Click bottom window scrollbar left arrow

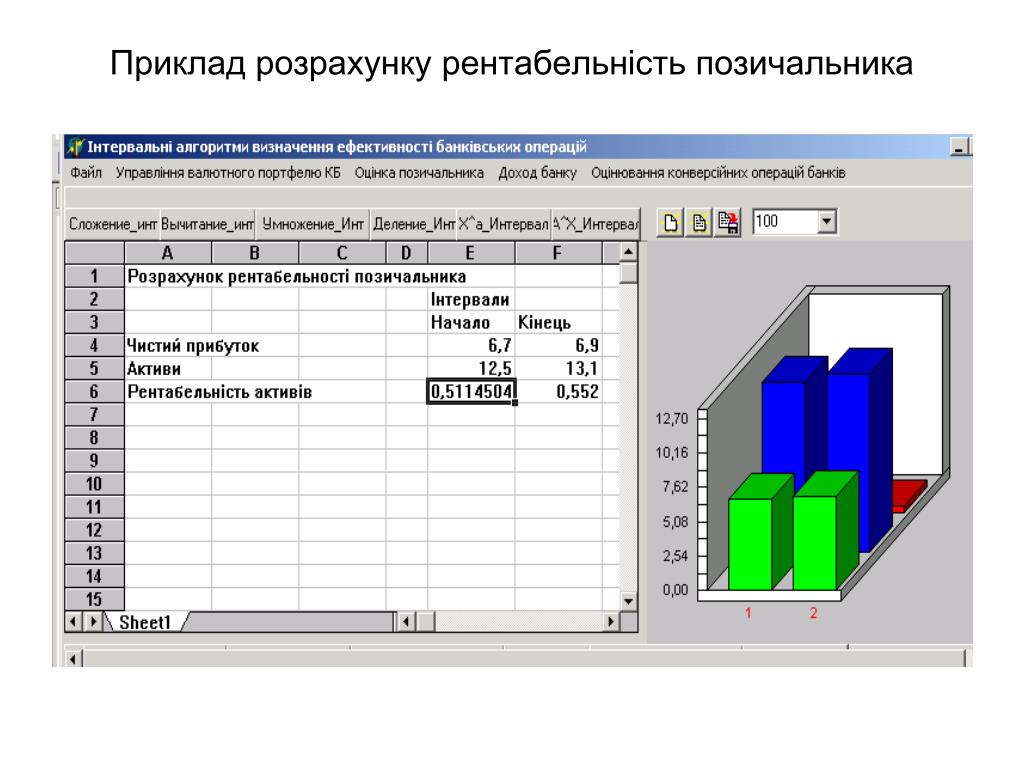click(x=72, y=659)
